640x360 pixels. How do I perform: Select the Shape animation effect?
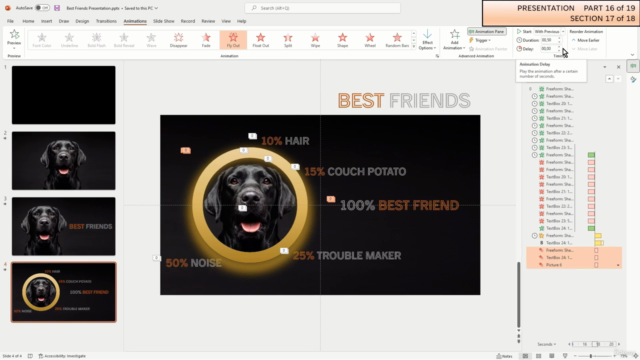click(342, 40)
